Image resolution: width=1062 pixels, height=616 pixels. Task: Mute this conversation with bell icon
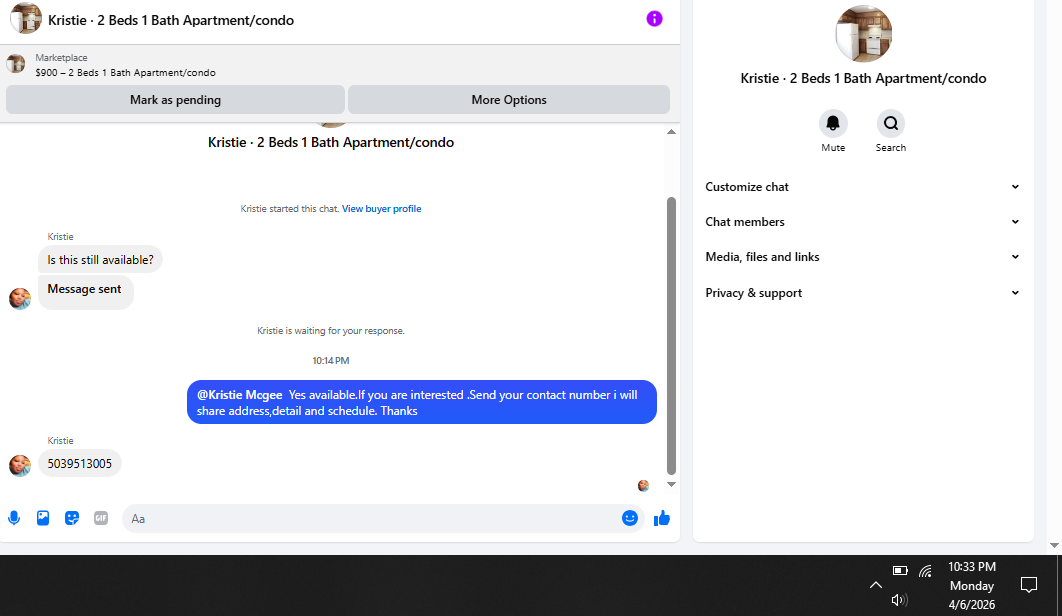pyautogui.click(x=833, y=123)
